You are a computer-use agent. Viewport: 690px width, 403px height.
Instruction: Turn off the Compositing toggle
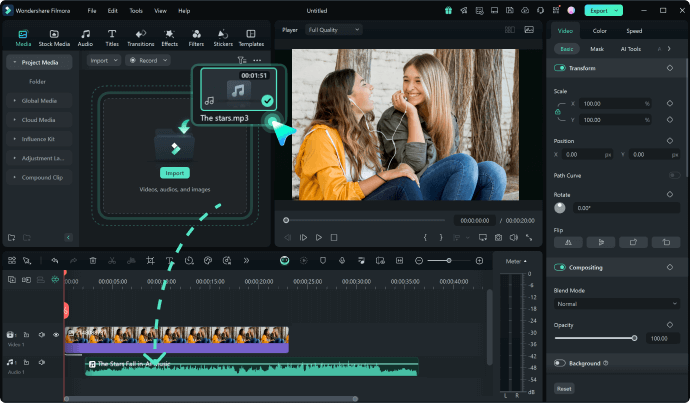[559, 268]
